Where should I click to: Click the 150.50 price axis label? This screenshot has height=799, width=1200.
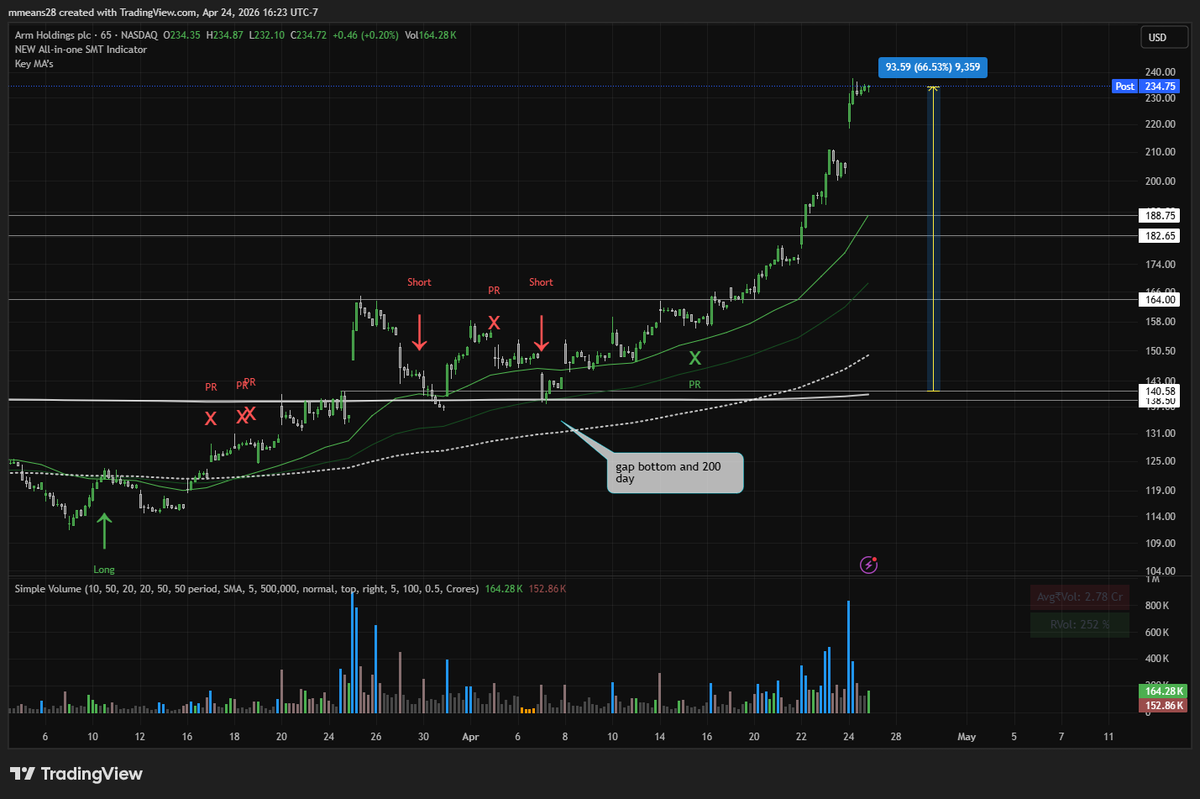click(1160, 350)
